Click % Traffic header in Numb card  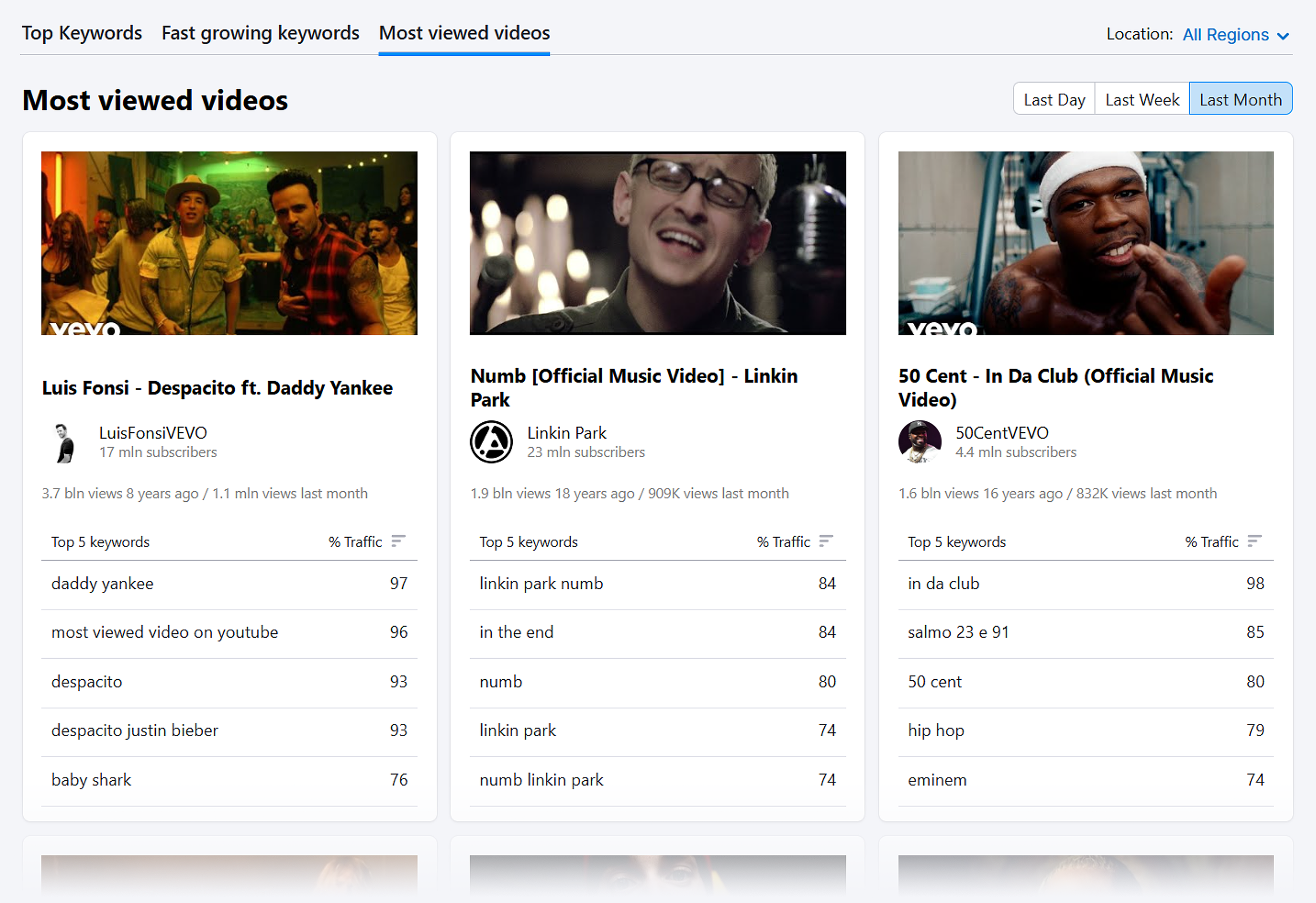click(x=784, y=542)
